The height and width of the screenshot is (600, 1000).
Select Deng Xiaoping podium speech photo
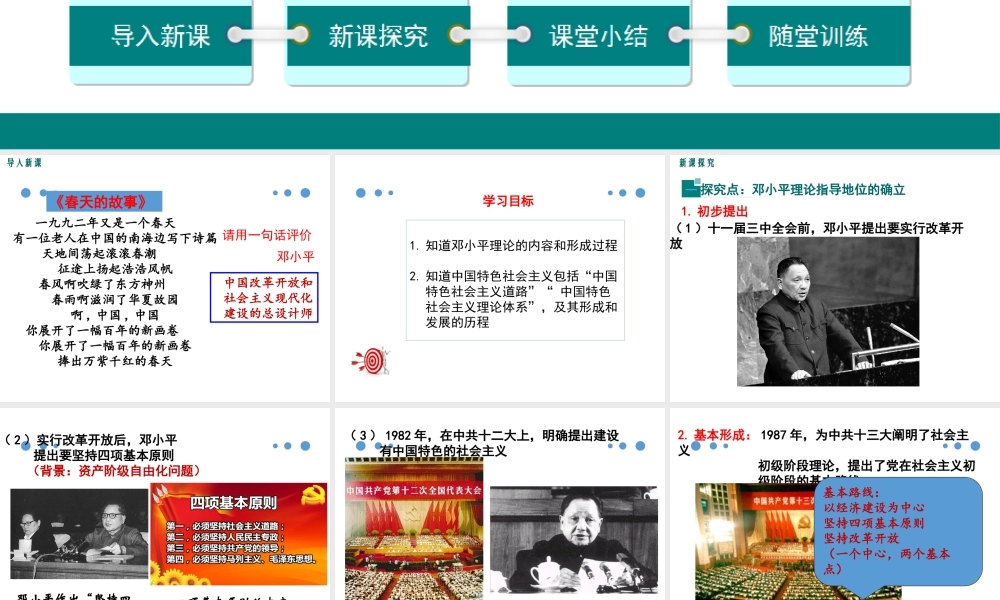[x=827, y=311]
